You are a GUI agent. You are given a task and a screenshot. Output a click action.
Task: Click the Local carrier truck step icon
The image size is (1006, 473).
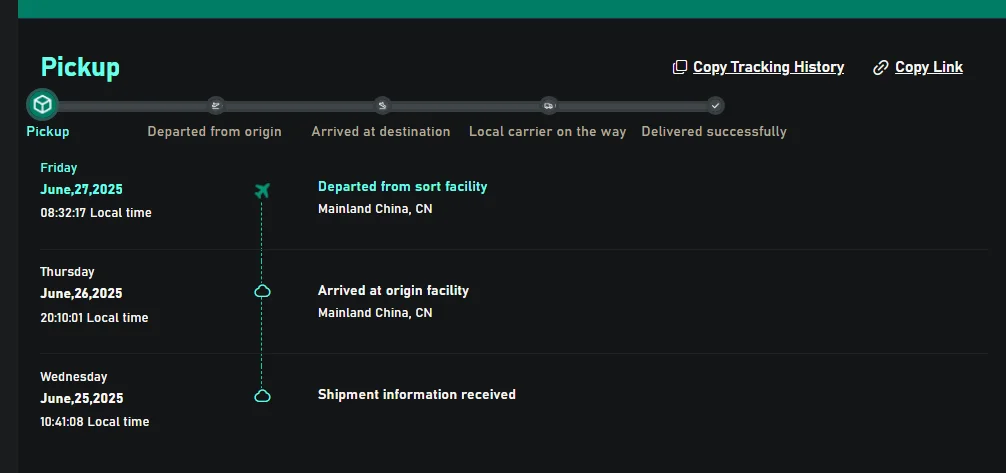[x=548, y=105]
